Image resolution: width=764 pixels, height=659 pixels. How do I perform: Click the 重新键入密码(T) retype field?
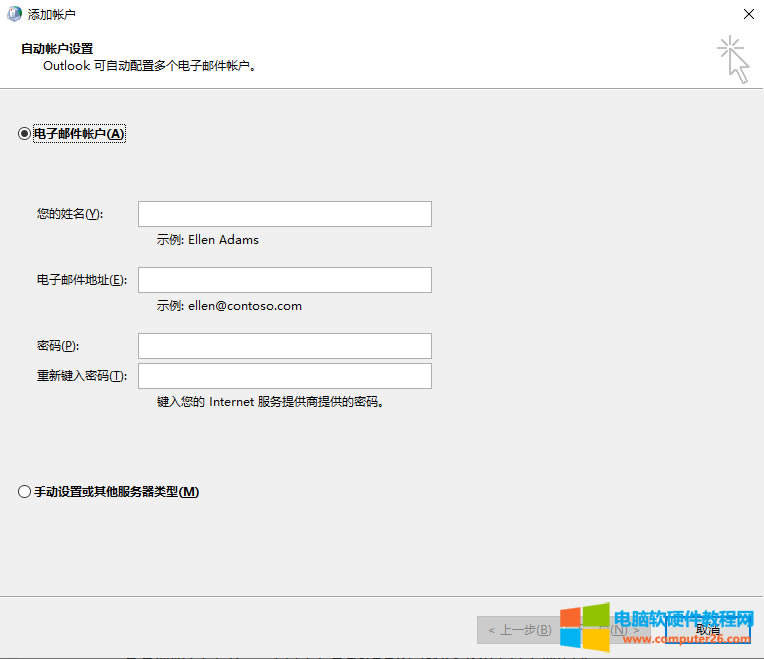[284, 376]
